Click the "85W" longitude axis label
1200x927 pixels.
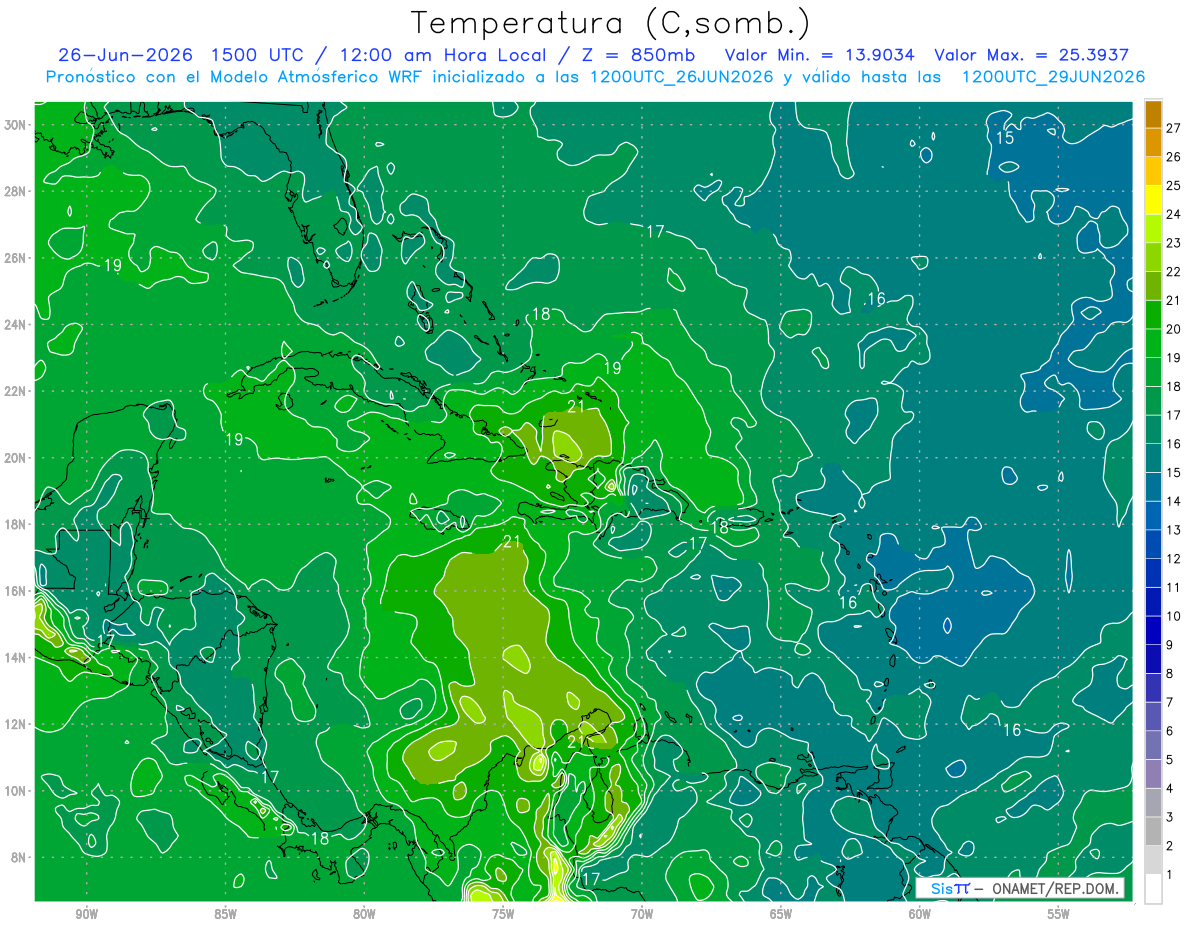point(226,914)
